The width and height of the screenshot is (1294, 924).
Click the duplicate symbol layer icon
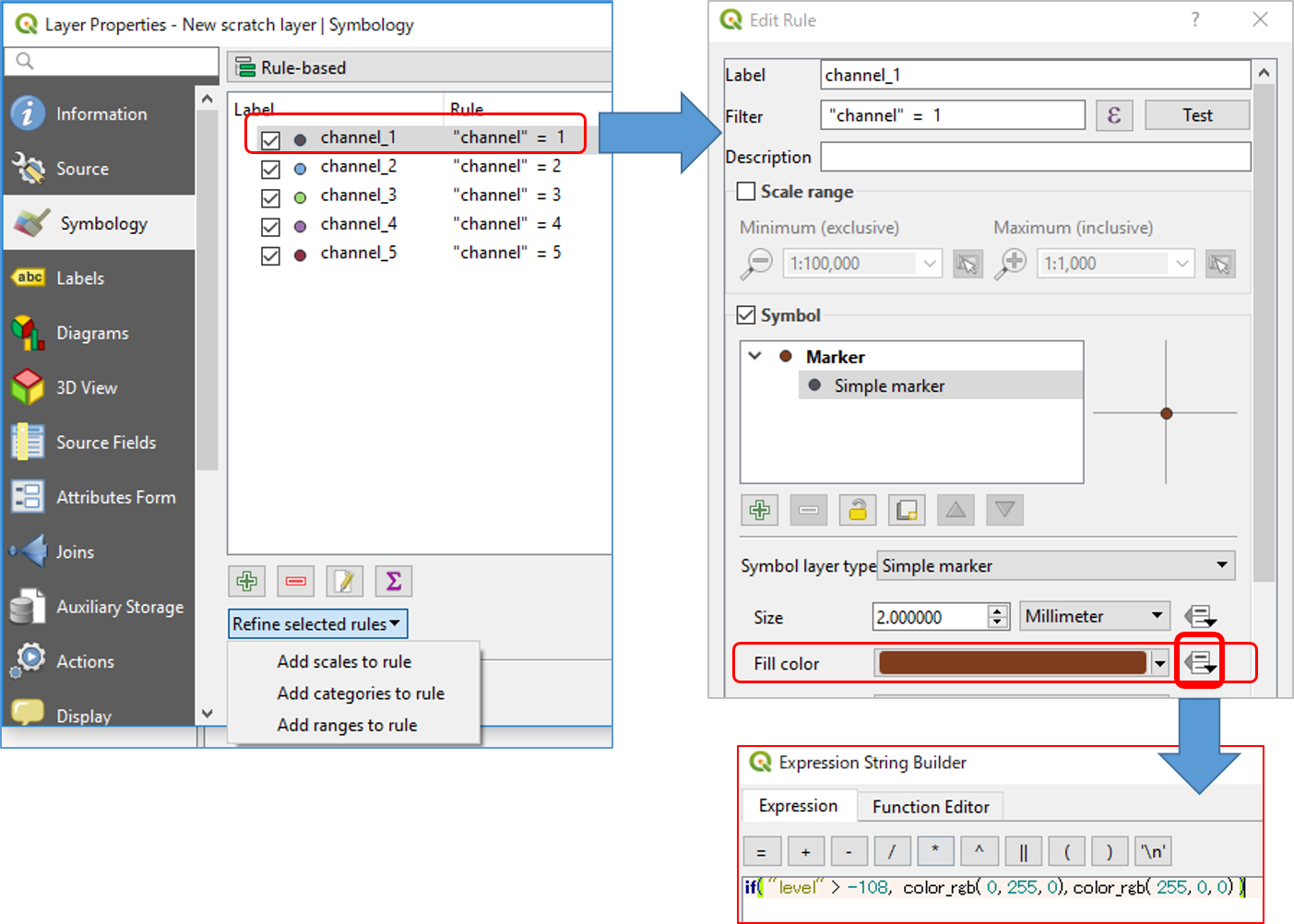(x=906, y=510)
